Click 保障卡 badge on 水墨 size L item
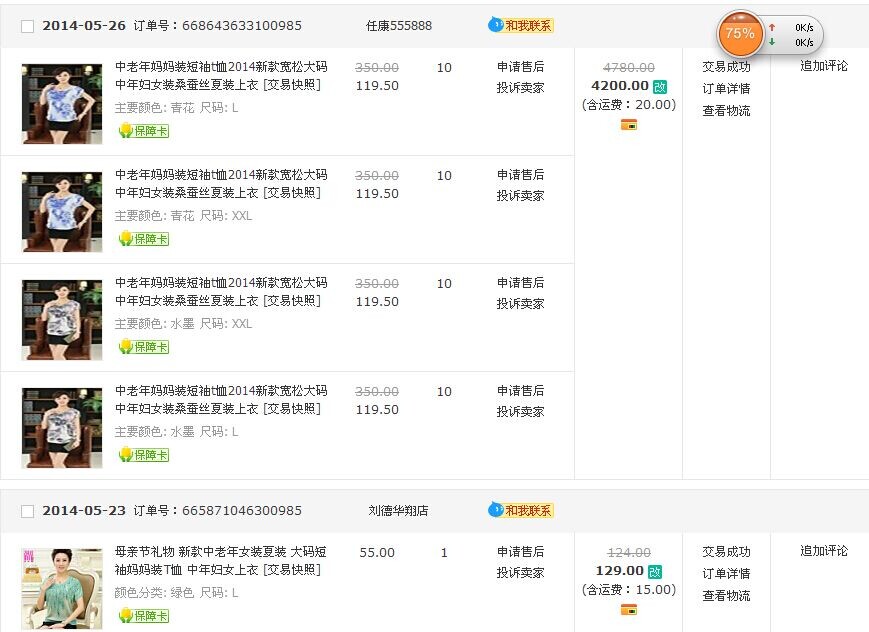The width and height of the screenshot is (869, 632). (144, 455)
